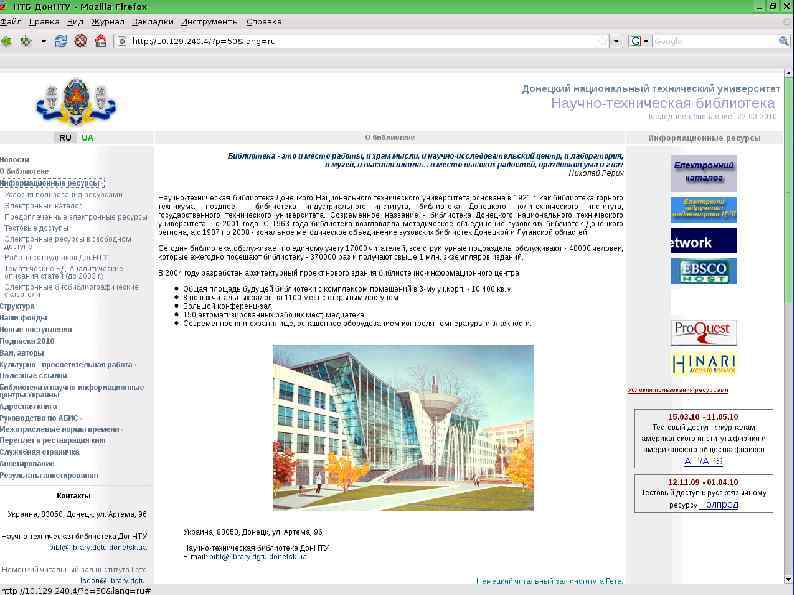The height and width of the screenshot is (595, 794).
Task: Click the green vertical scrollbar thumb
Action: tap(788, 191)
